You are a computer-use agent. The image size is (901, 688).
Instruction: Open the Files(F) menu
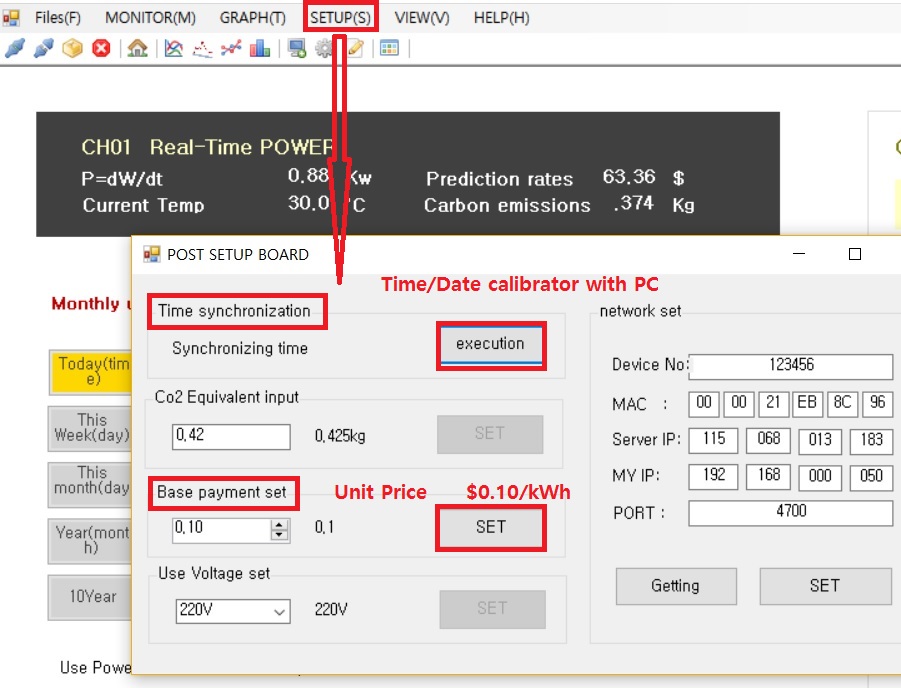[57, 18]
